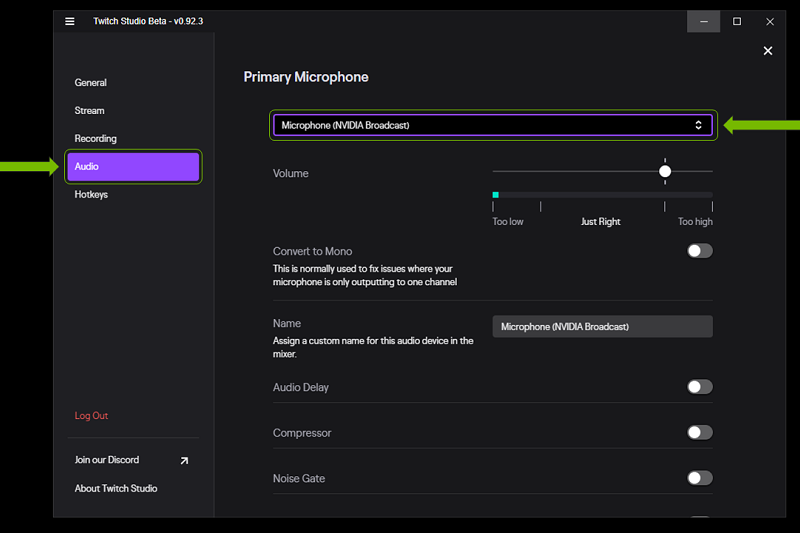
Task: Click the Noise Gate label
Action: pyautogui.click(x=298, y=478)
